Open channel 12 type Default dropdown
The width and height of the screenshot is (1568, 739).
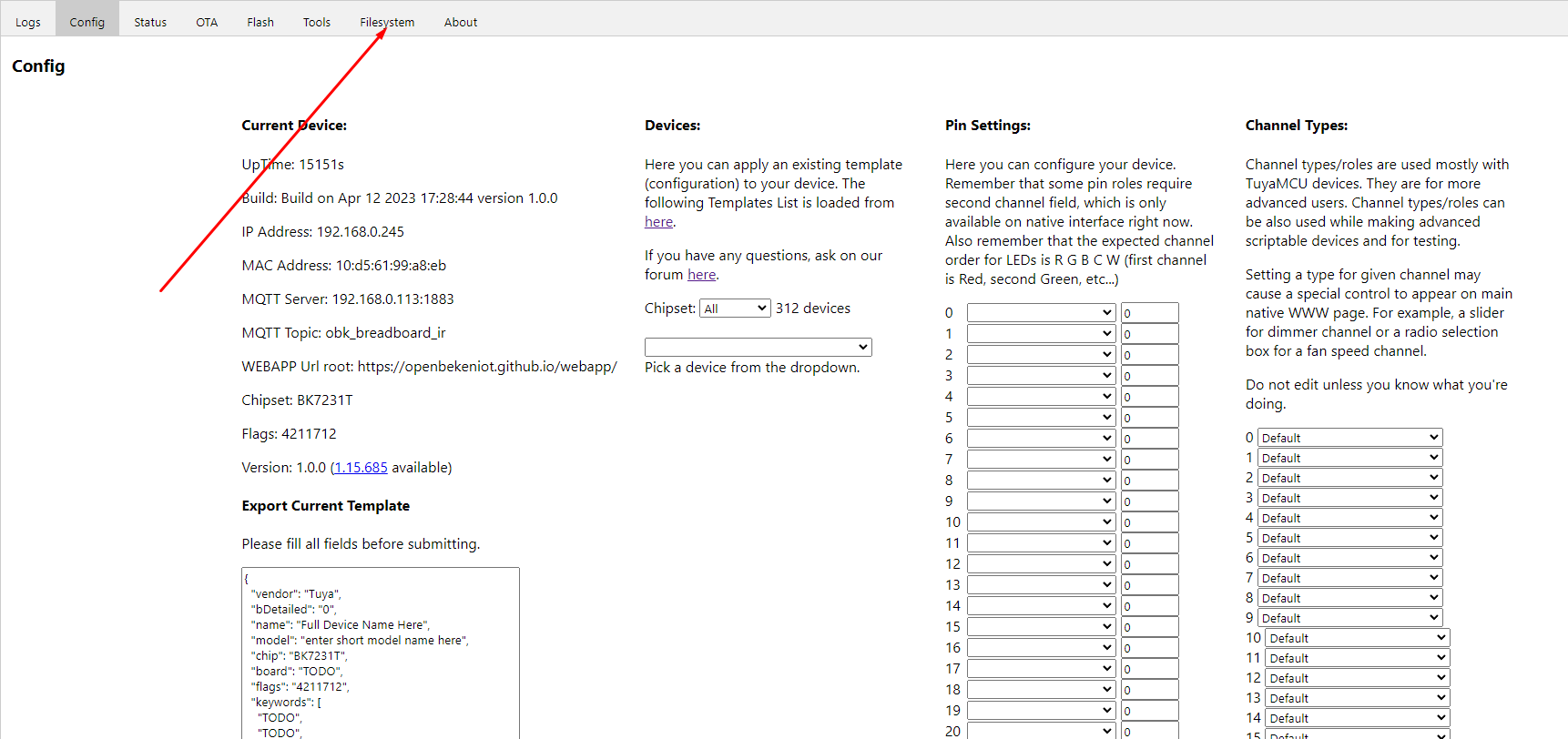pyautogui.click(x=1358, y=678)
